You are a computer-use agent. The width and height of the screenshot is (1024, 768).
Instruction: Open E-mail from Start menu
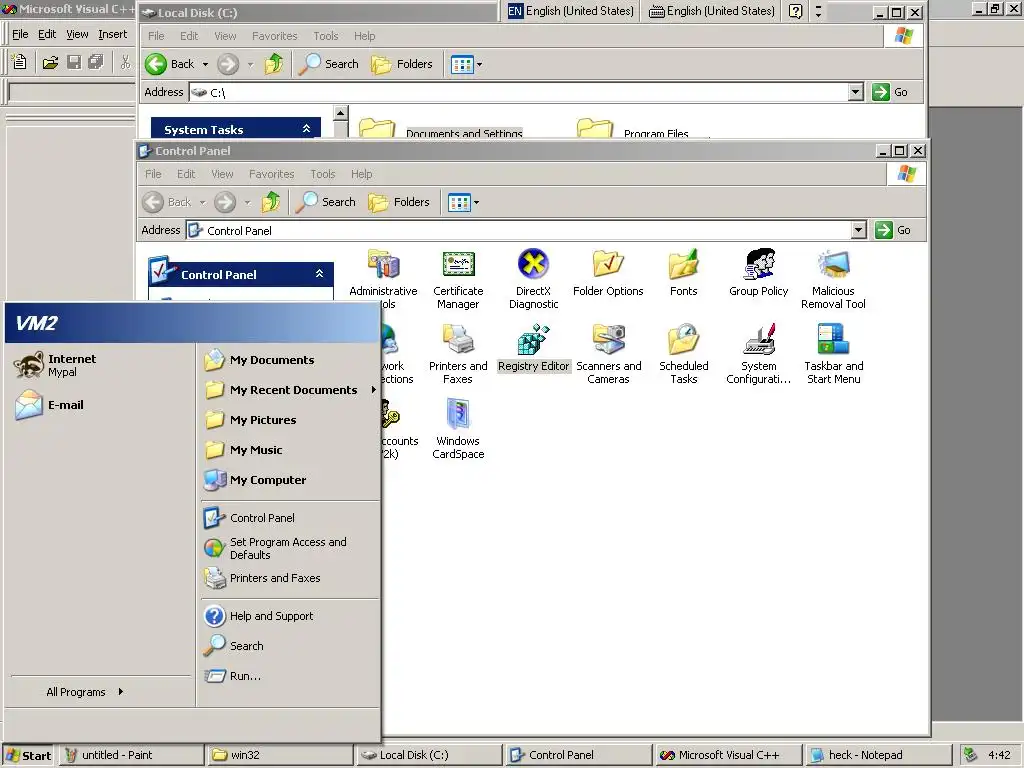pyautogui.click(x=50, y=405)
